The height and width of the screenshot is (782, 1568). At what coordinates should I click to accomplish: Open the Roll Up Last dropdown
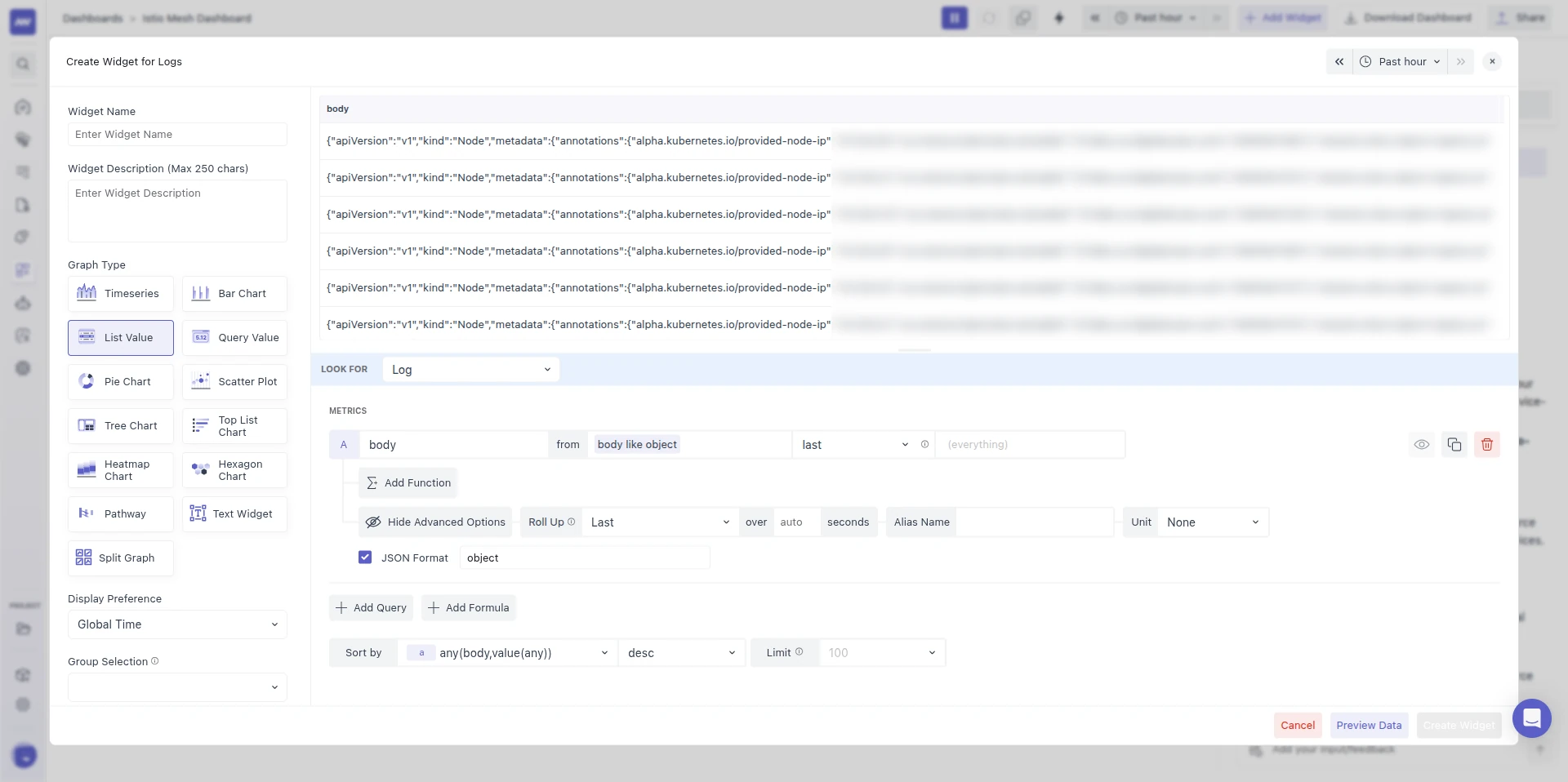[660, 522]
